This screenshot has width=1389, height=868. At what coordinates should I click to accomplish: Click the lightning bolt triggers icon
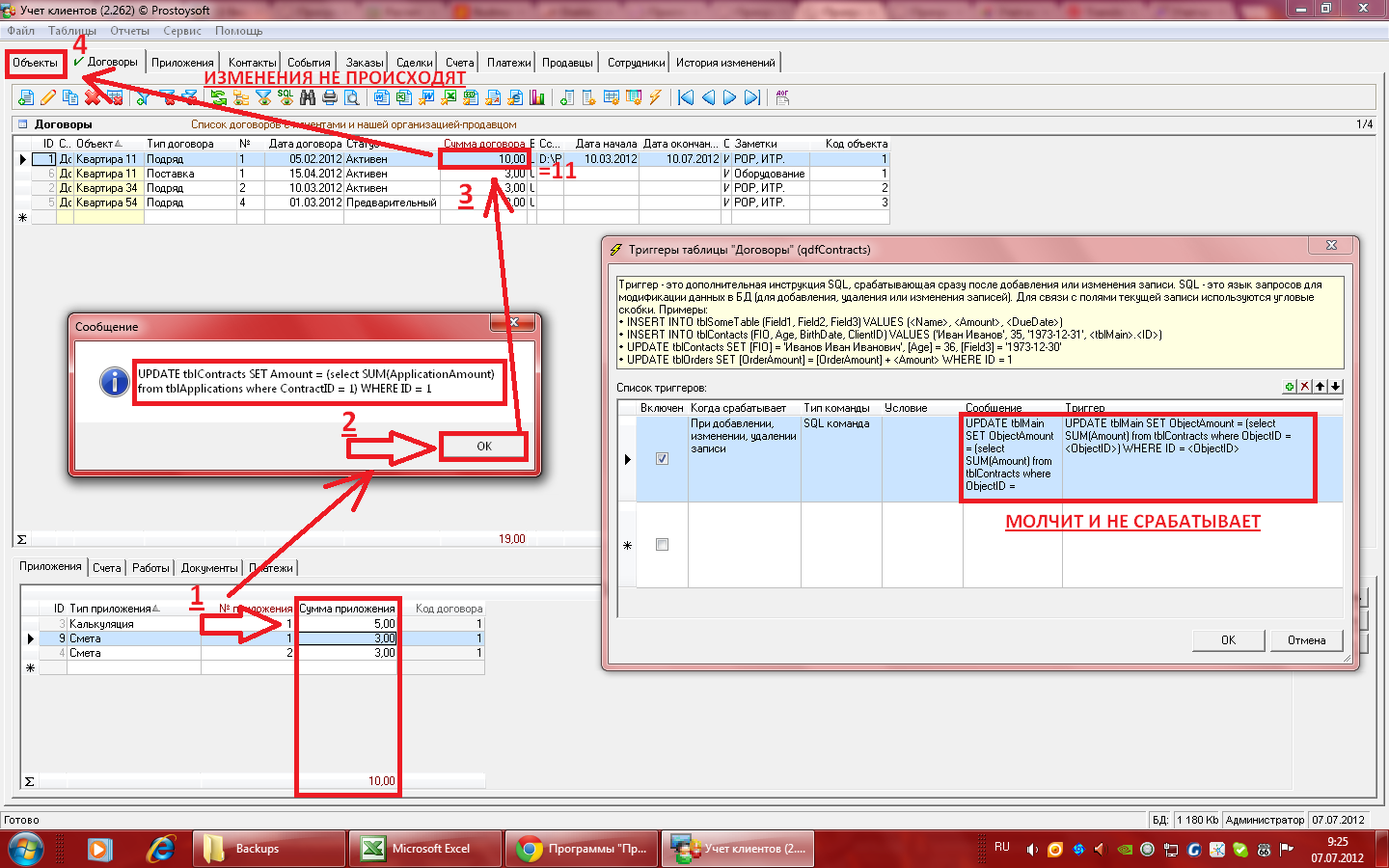(655, 97)
